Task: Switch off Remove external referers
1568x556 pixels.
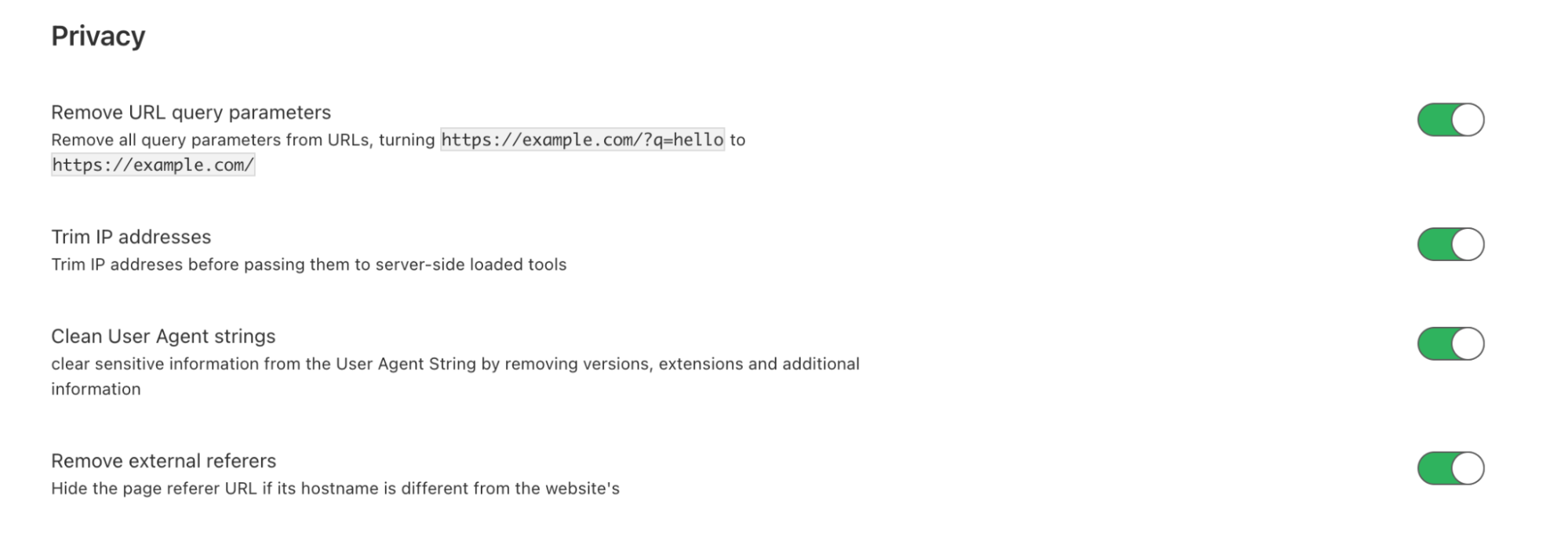Action: [x=1450, y=469]
